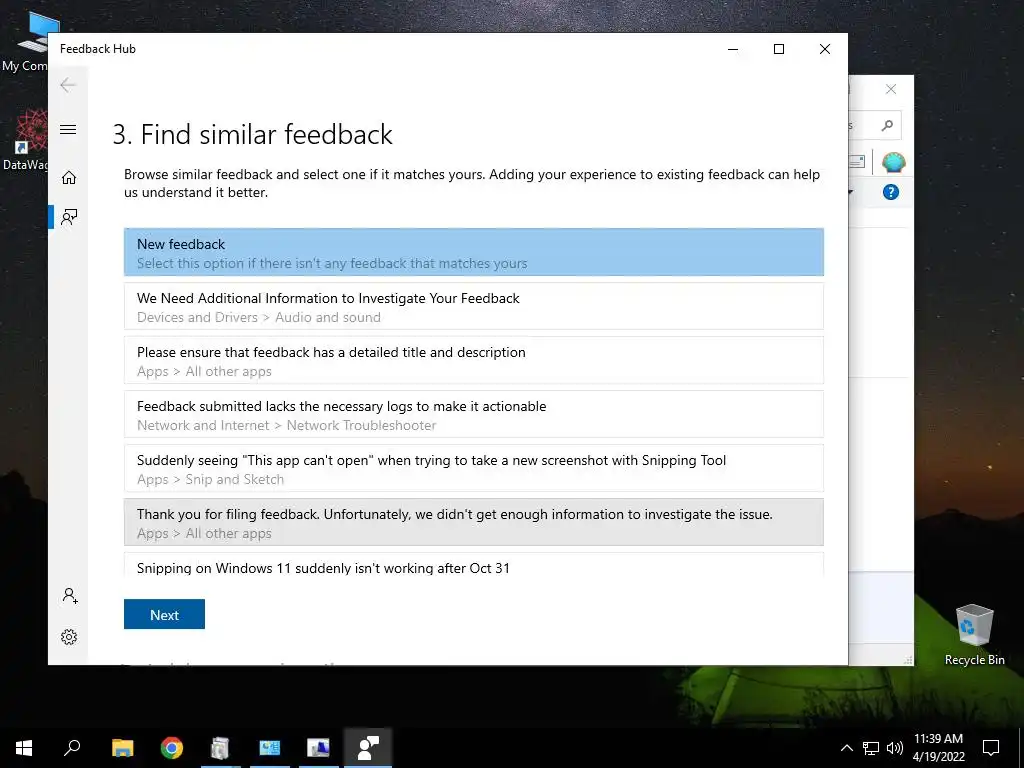Go back with the Feedback Hub back arrow
This screenshot has height=768, width=1024.
tap(68, 85)
